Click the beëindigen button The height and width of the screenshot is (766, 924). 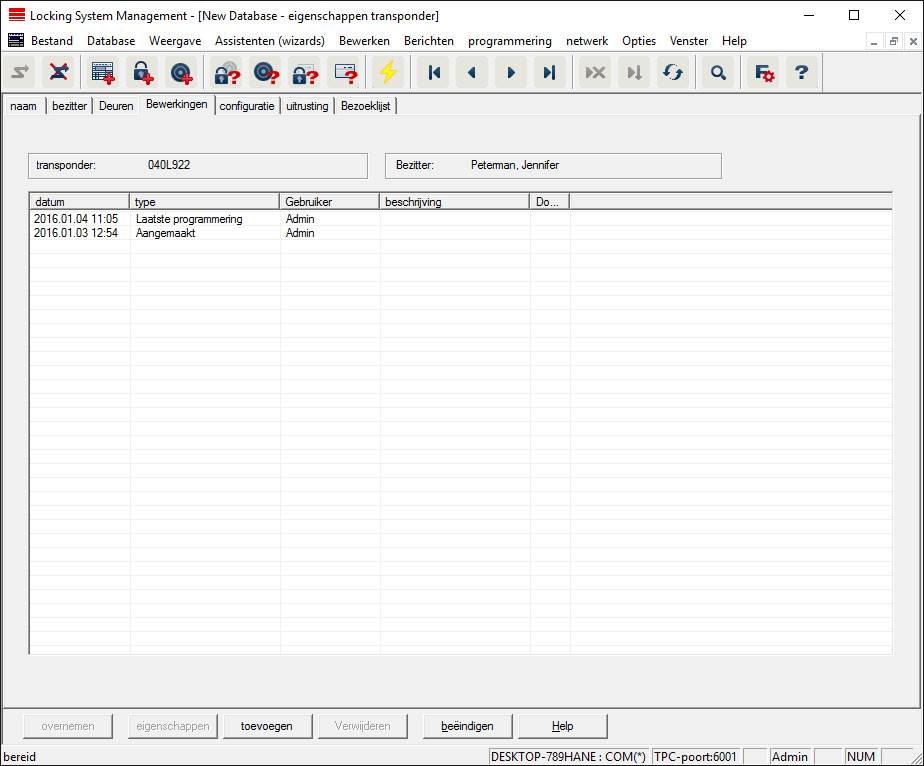coord(467,726)
